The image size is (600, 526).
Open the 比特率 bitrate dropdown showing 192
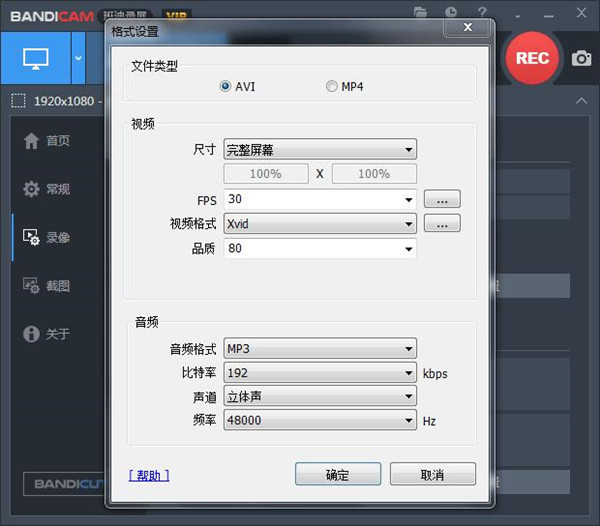point(320,373)
